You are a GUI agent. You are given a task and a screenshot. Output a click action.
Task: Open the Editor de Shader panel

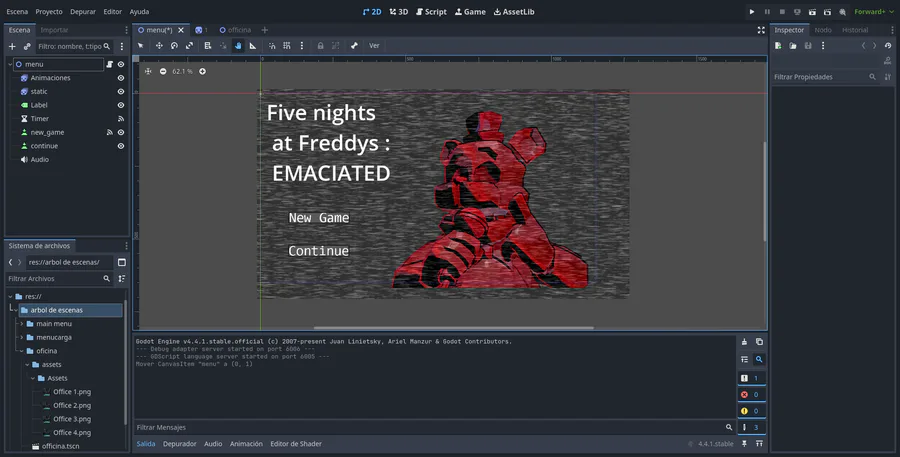click(x=296, y=444)
